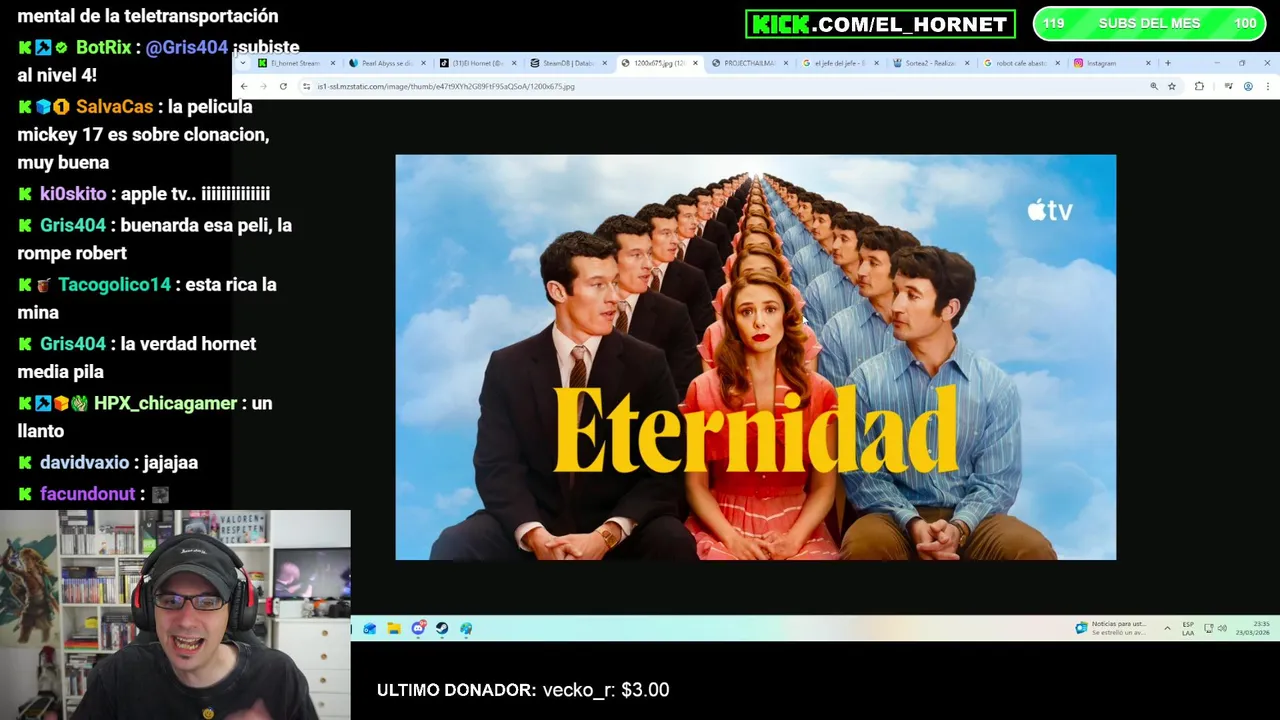Open the network status tray icon
Screen dimensions: 1280x720
tap(1209, 628)
